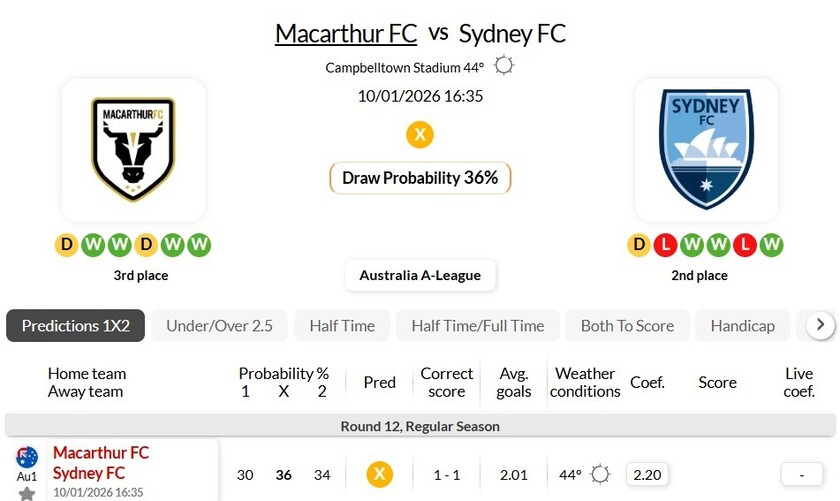Image resolution: width=840 pixels, height=501 pixels.
Task: Select the Handicap tab
Action: pos(742,326)
